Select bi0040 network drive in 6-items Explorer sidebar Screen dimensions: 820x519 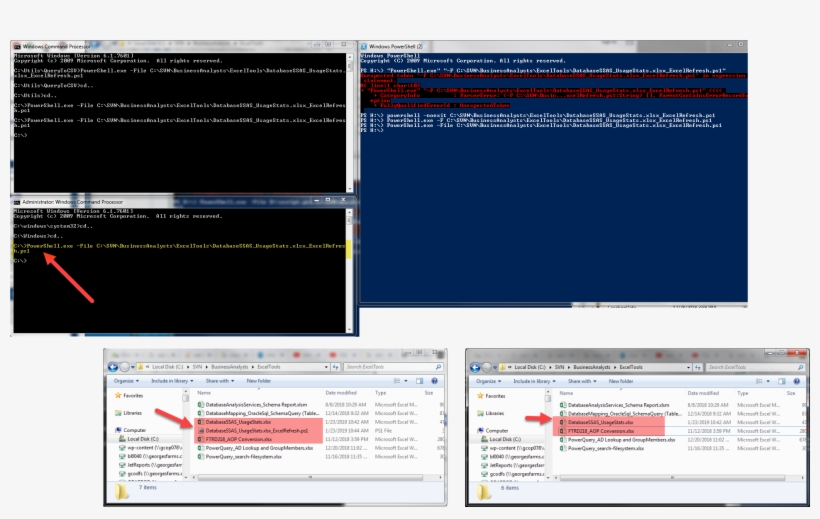click(x=513, y=457)
